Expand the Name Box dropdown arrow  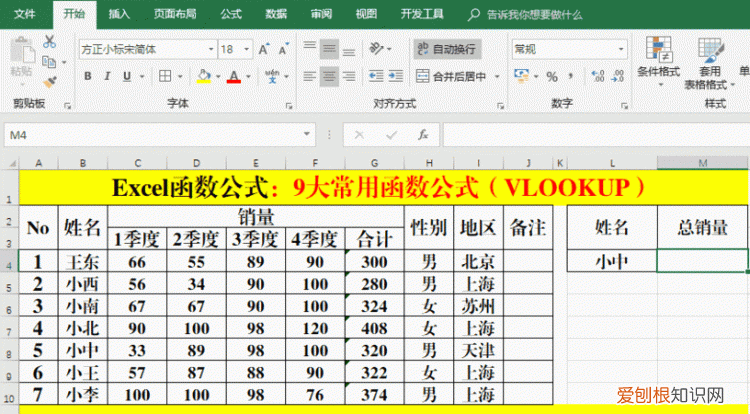(307, 135)
